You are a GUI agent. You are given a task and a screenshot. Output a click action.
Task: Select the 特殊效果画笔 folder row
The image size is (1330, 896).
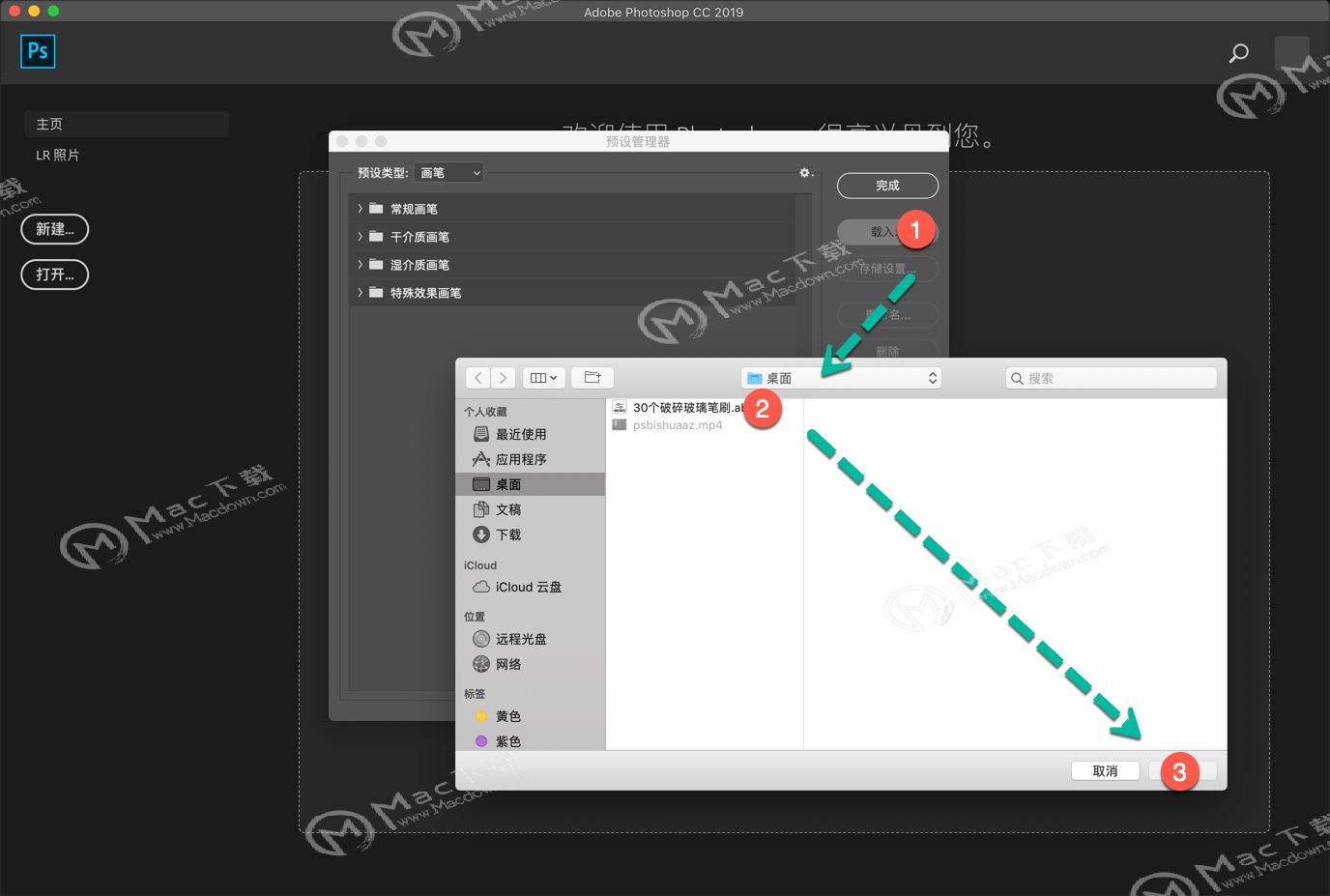572,293
